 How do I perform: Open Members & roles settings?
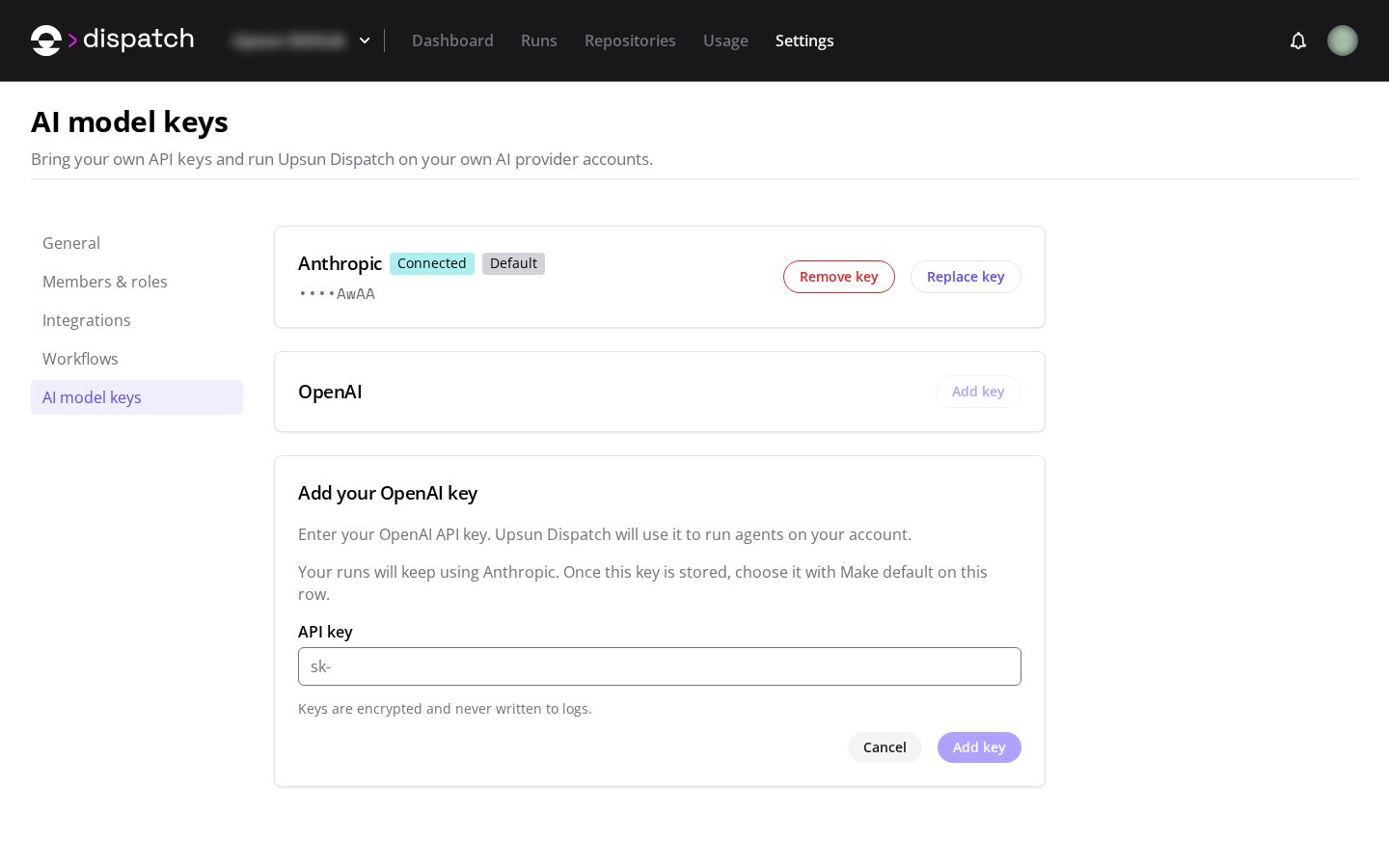pos(137,282)
